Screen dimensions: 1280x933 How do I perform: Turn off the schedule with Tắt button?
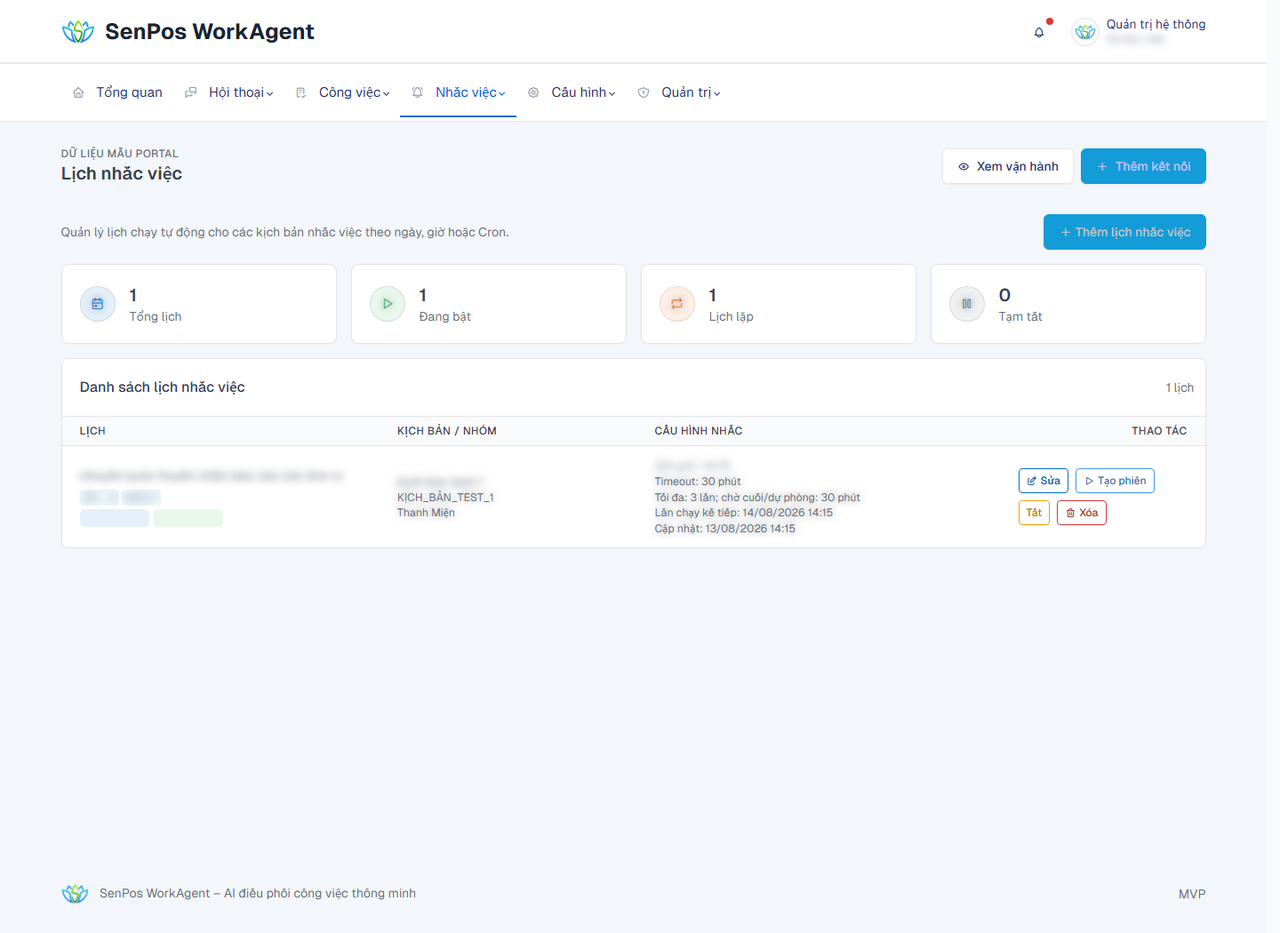(x=1034, y=513)
